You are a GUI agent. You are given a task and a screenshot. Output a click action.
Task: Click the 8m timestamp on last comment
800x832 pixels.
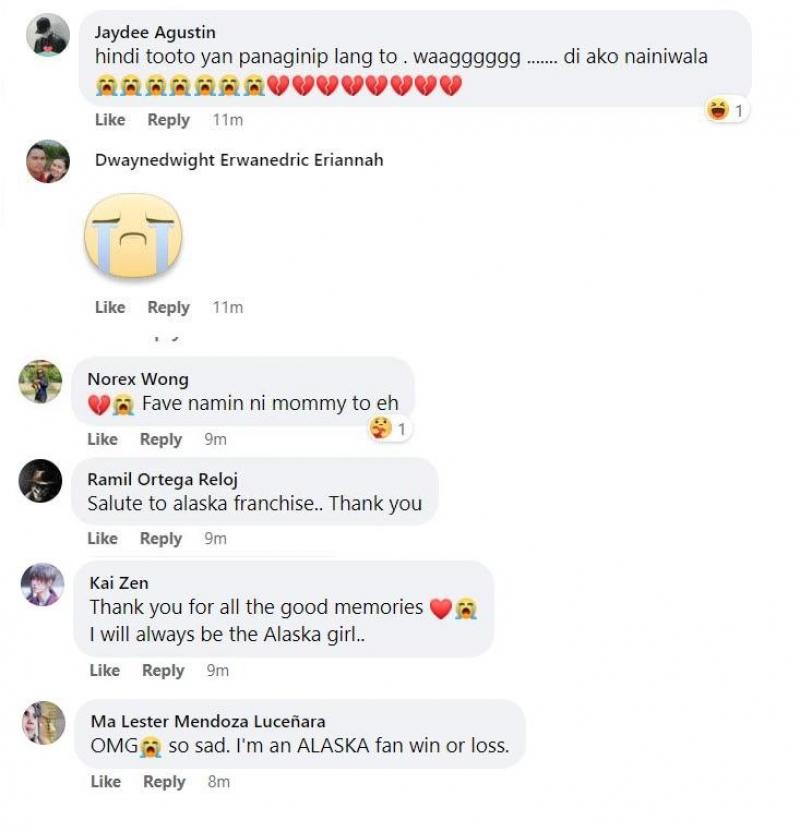pos(219,782)
